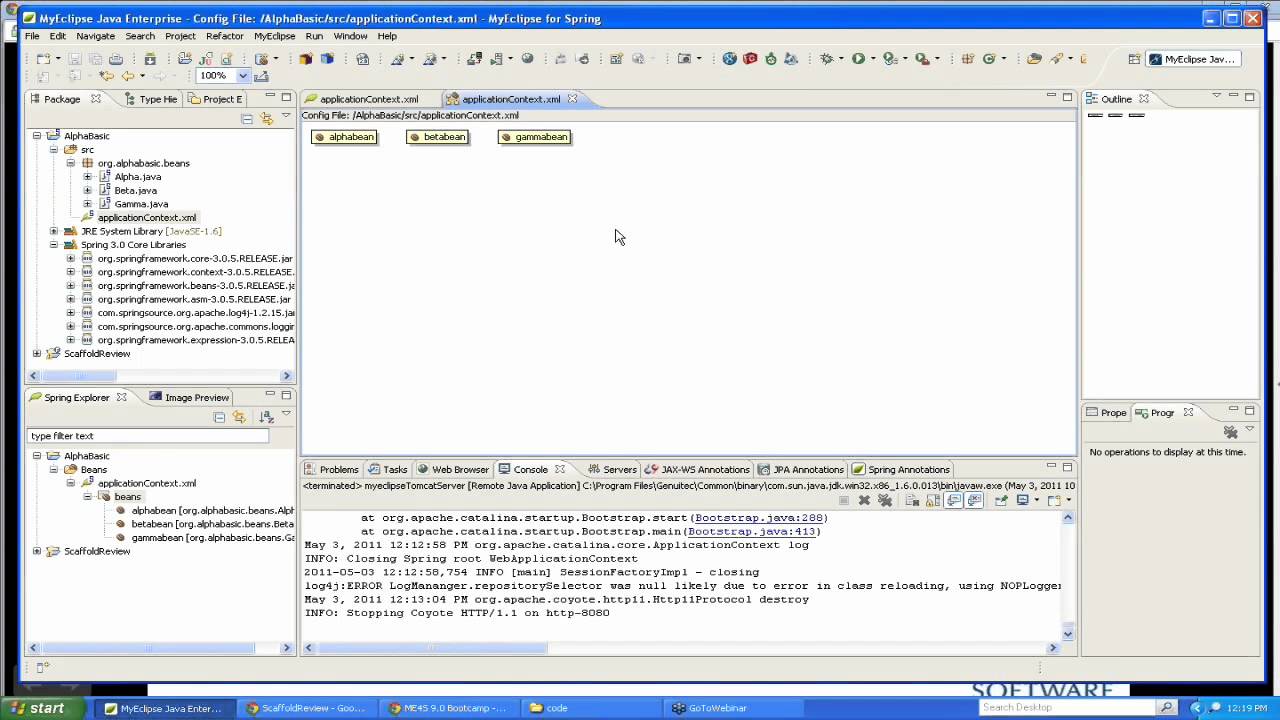Open dropdown arrow next to Run button
1280x720 pixels.
pos(873,59)
